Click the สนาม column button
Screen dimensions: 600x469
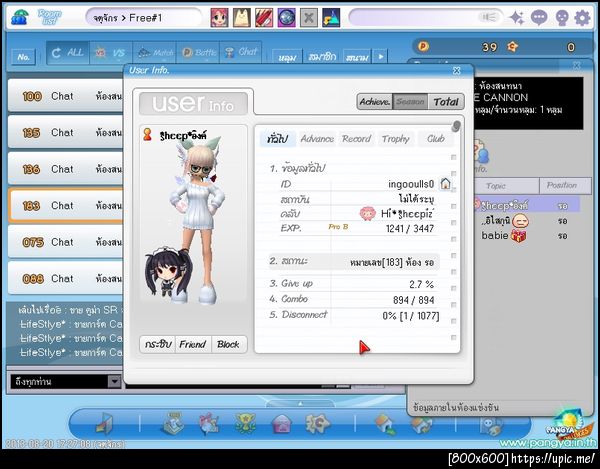357,57
